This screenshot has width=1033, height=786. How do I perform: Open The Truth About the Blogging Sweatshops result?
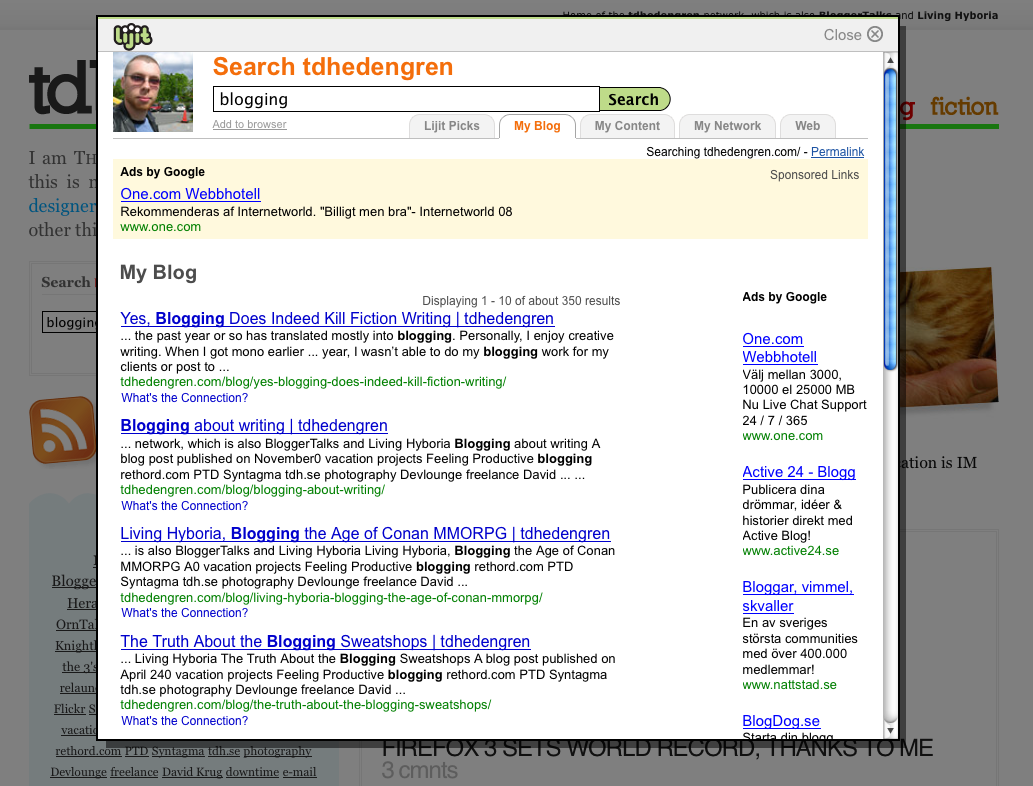[x=325, y=641]
